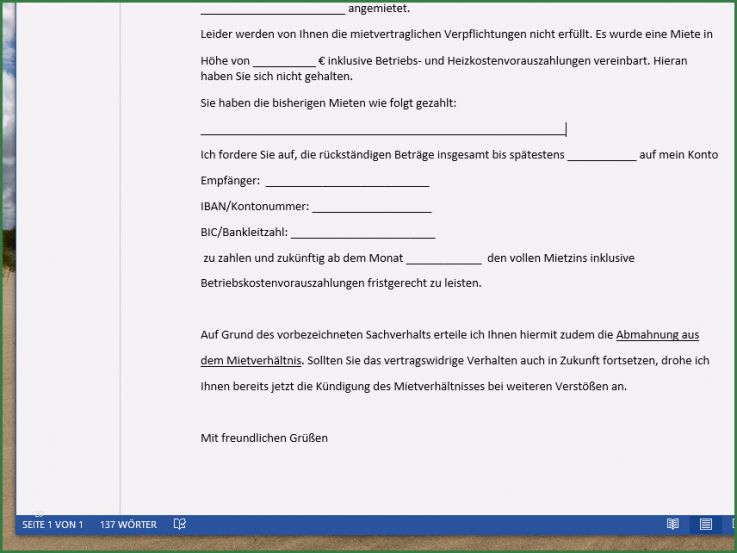The image size is (737, 553).
Task: Click the blank line next to 'Empfänger:'
Action: coord(347,181)
